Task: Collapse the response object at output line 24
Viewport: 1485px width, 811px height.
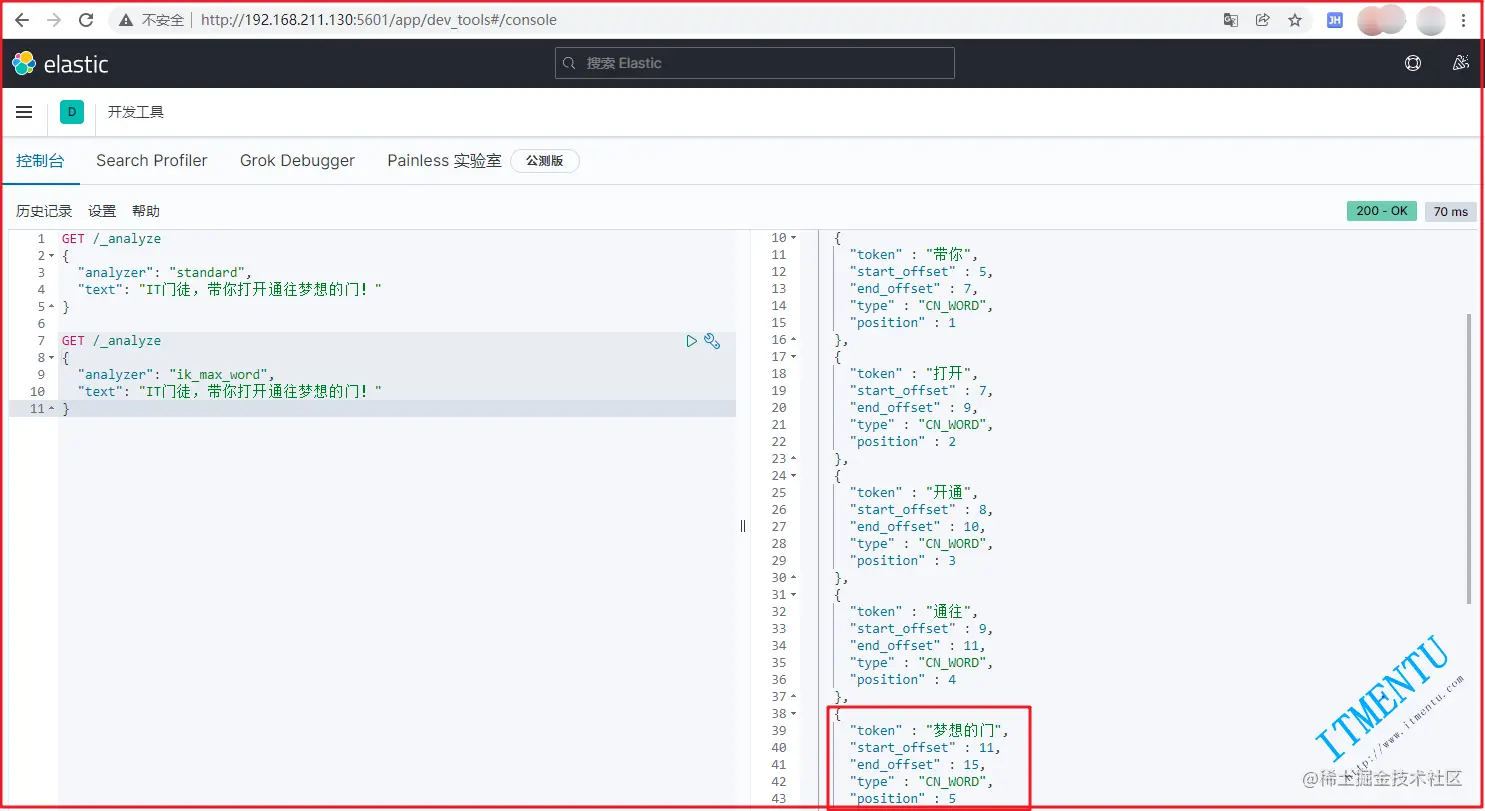Action: pos(793,476)
